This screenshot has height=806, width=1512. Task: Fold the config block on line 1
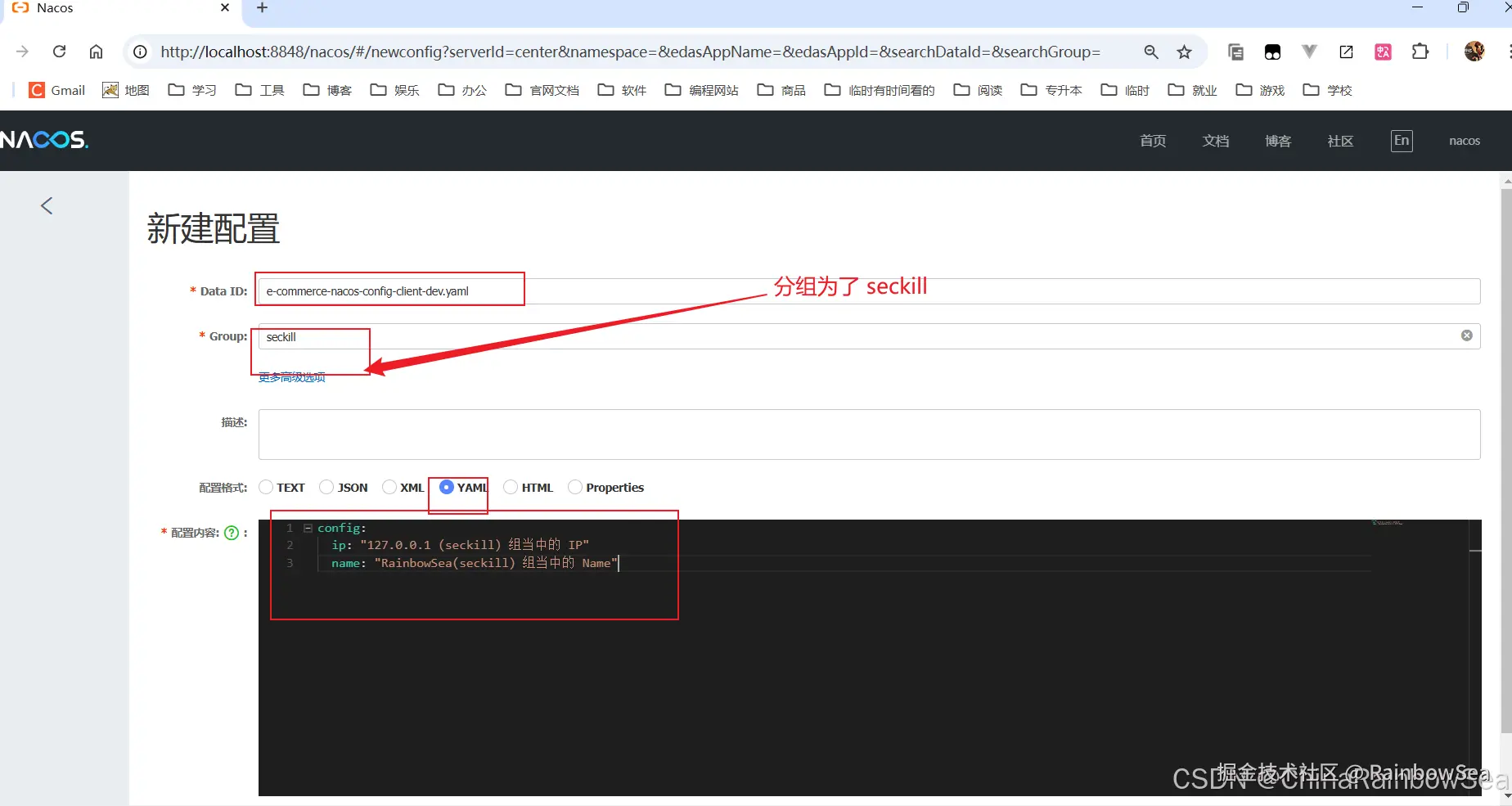click(x=308, y=528)
